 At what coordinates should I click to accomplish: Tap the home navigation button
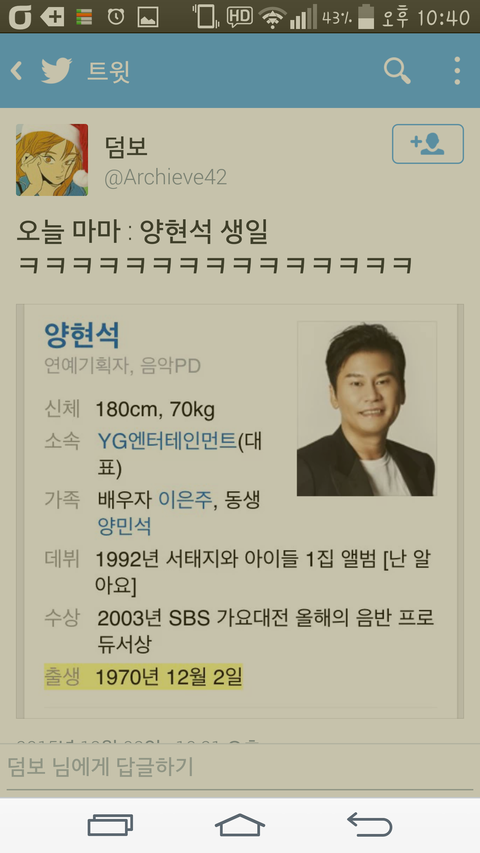click(x=239, y=825)
